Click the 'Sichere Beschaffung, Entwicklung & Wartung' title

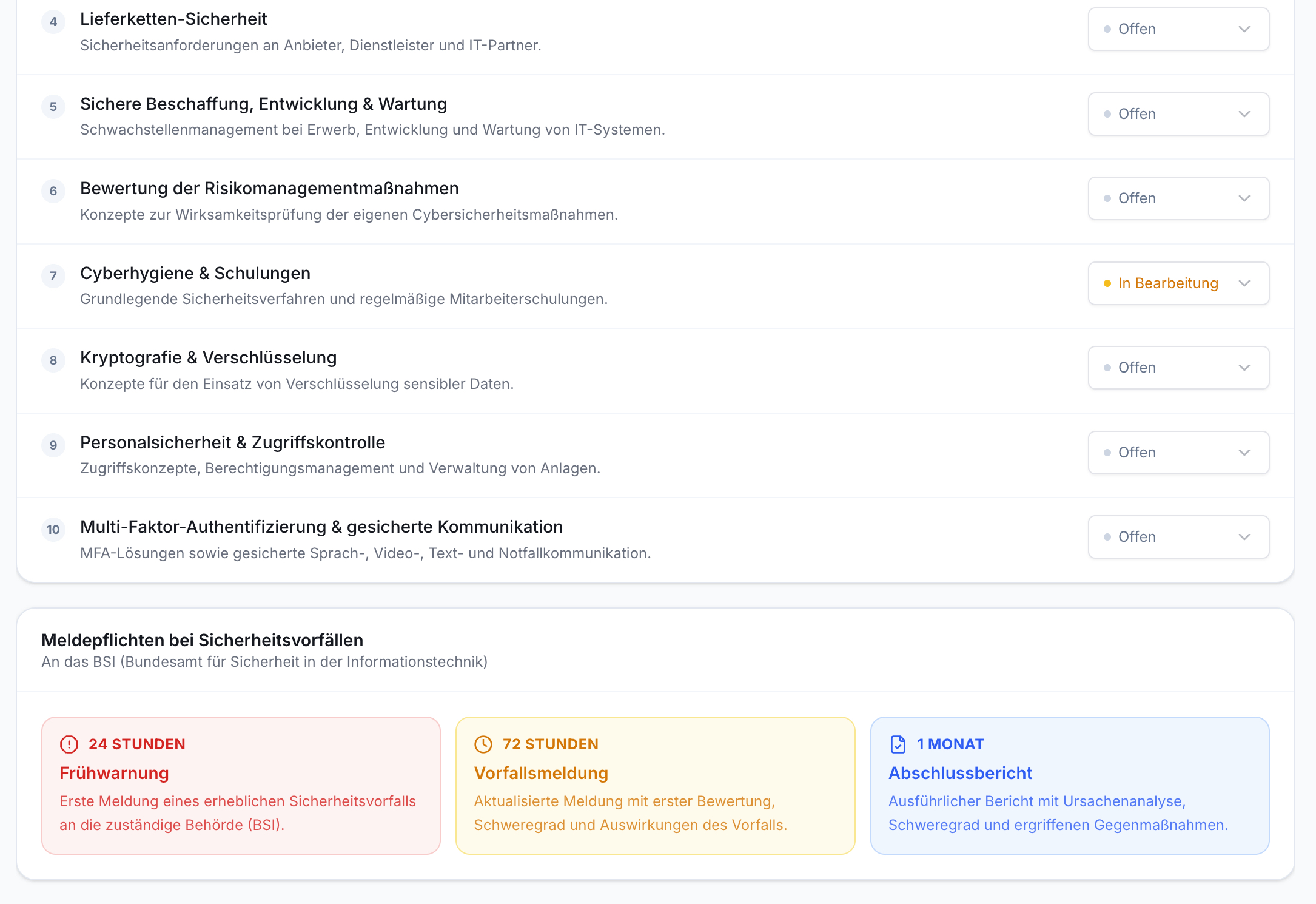(264, 104)
